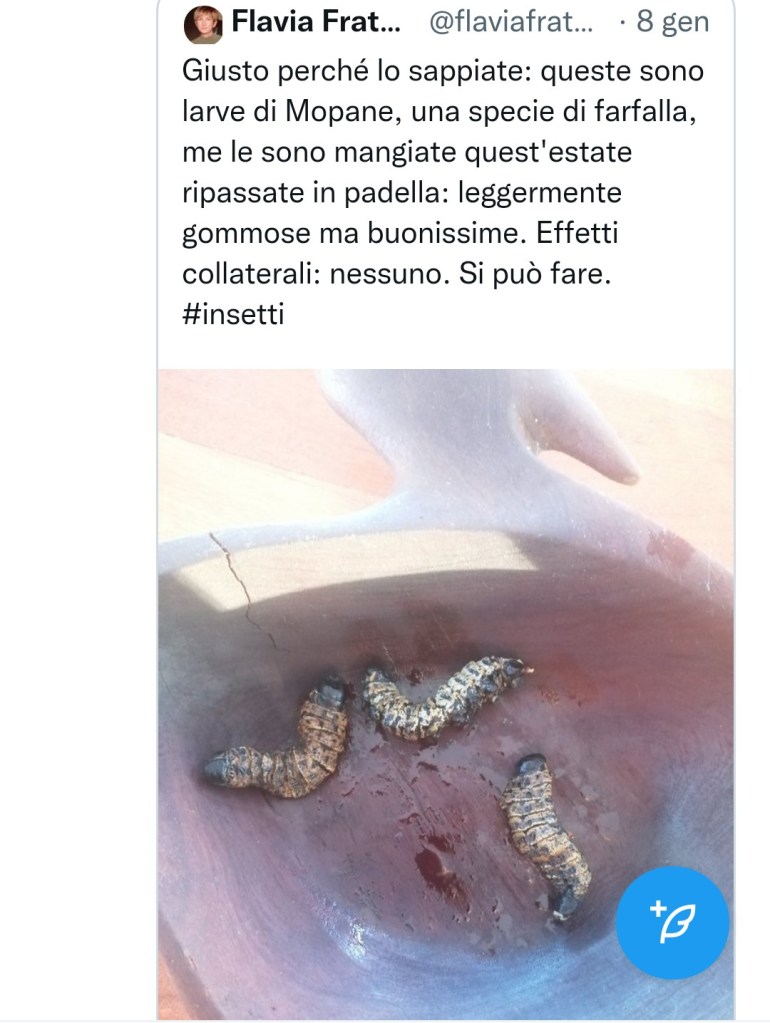Click the word buonissime in the tweet
Viewport: 770px width, 1023px height.
(x=446, y=233)
